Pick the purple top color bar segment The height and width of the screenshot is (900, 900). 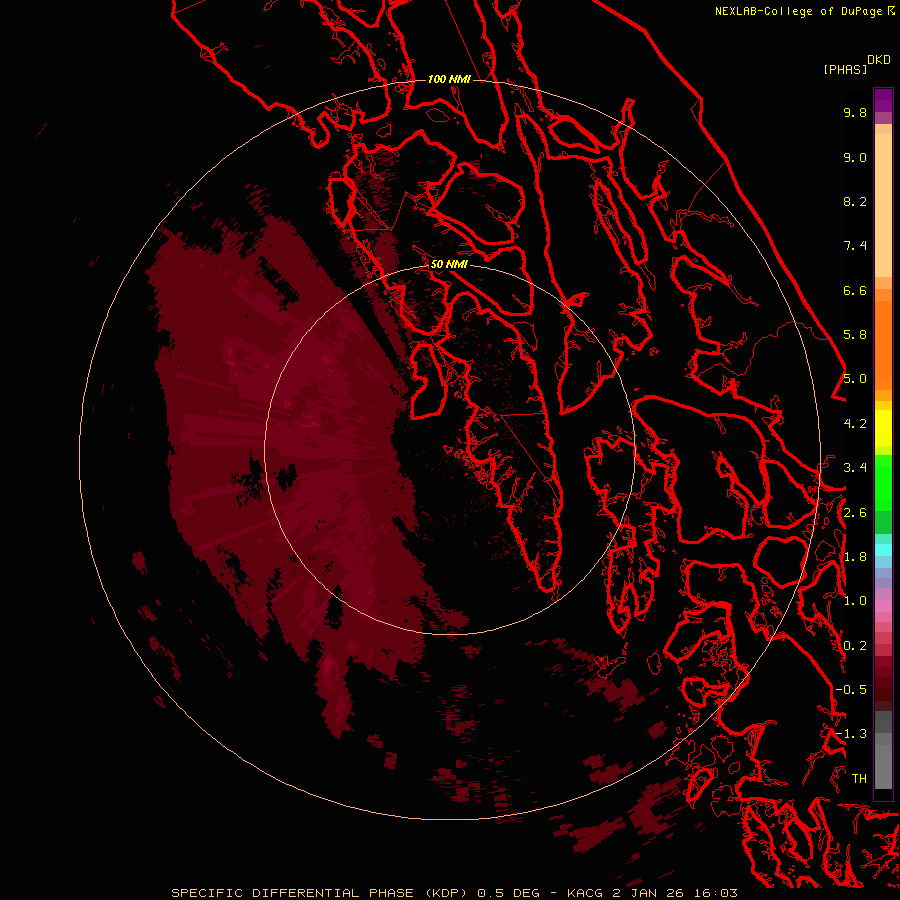point(883,100)
